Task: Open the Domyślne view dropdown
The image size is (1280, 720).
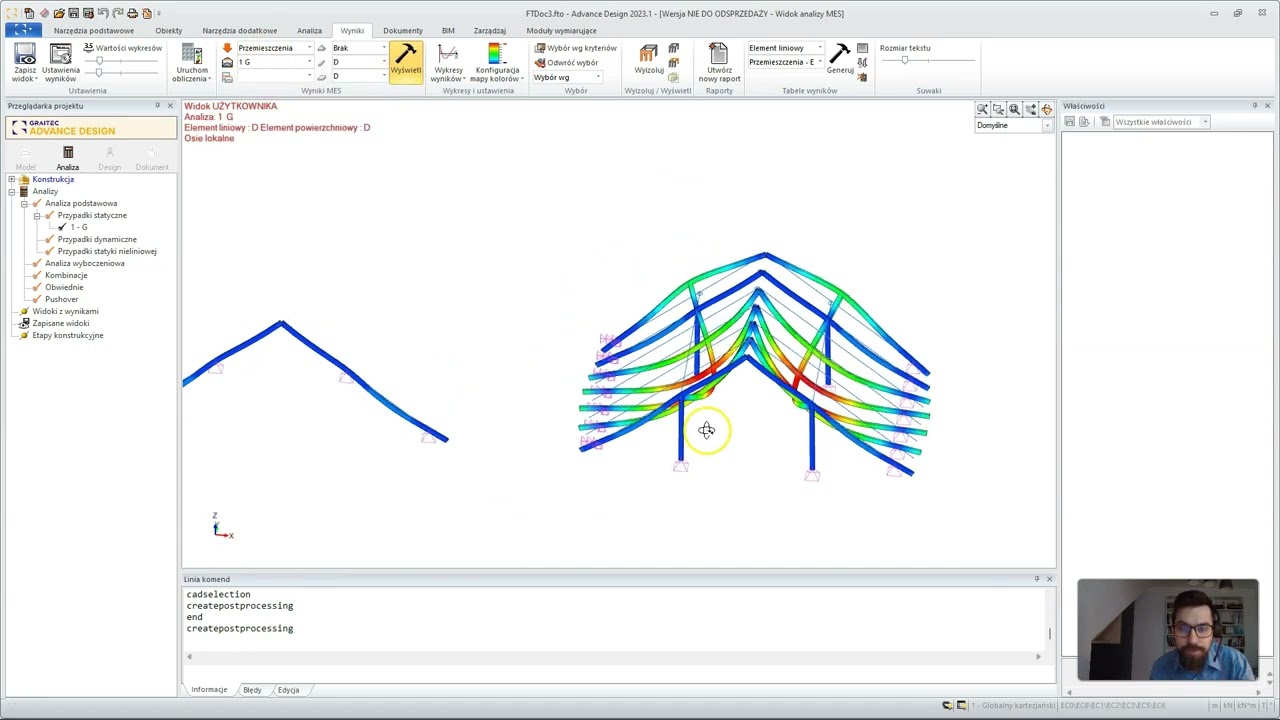Action: pos(1047,125)
